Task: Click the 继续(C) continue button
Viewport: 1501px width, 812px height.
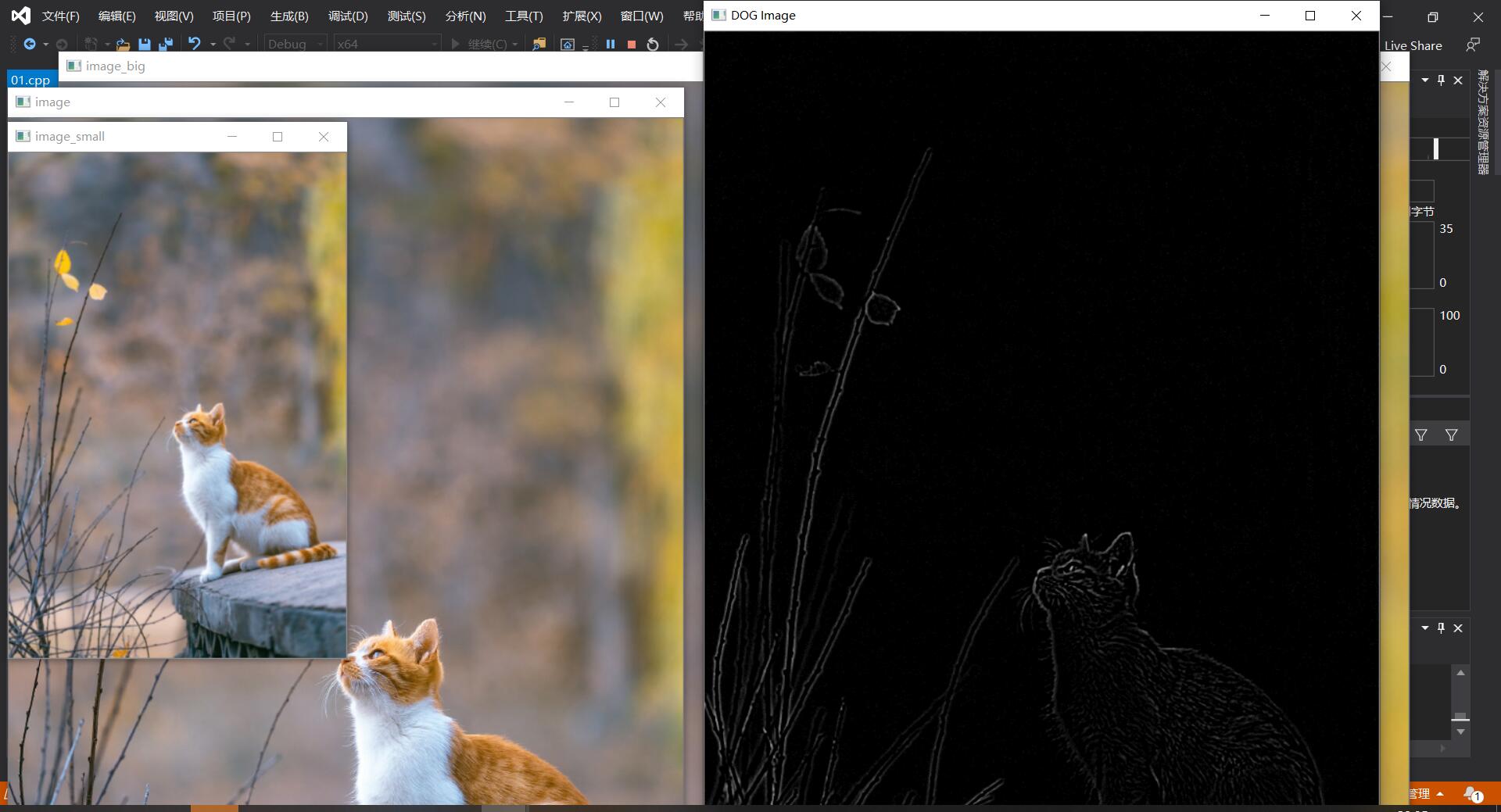Action: 478,44
